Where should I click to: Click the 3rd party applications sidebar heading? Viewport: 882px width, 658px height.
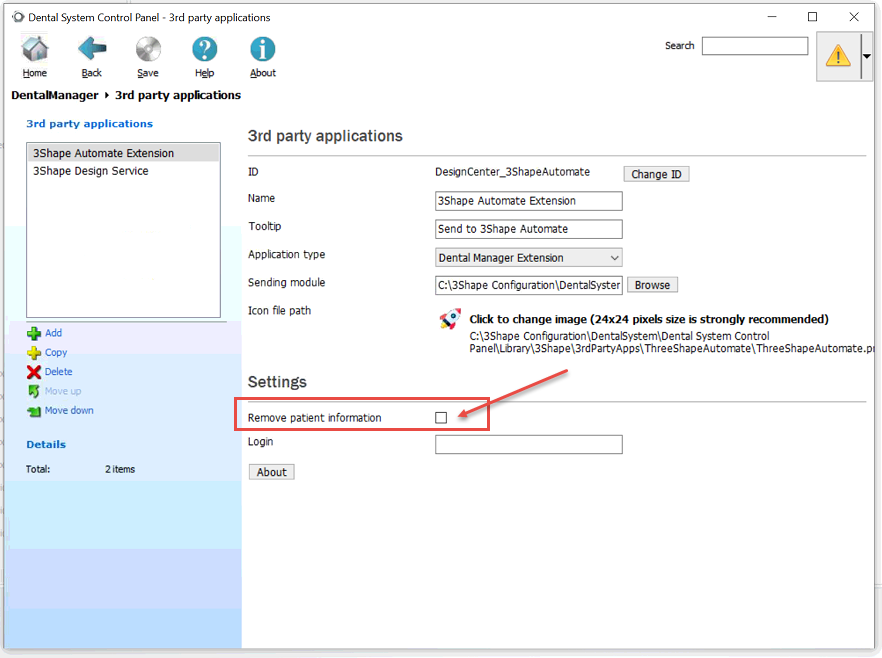(89, 124)
